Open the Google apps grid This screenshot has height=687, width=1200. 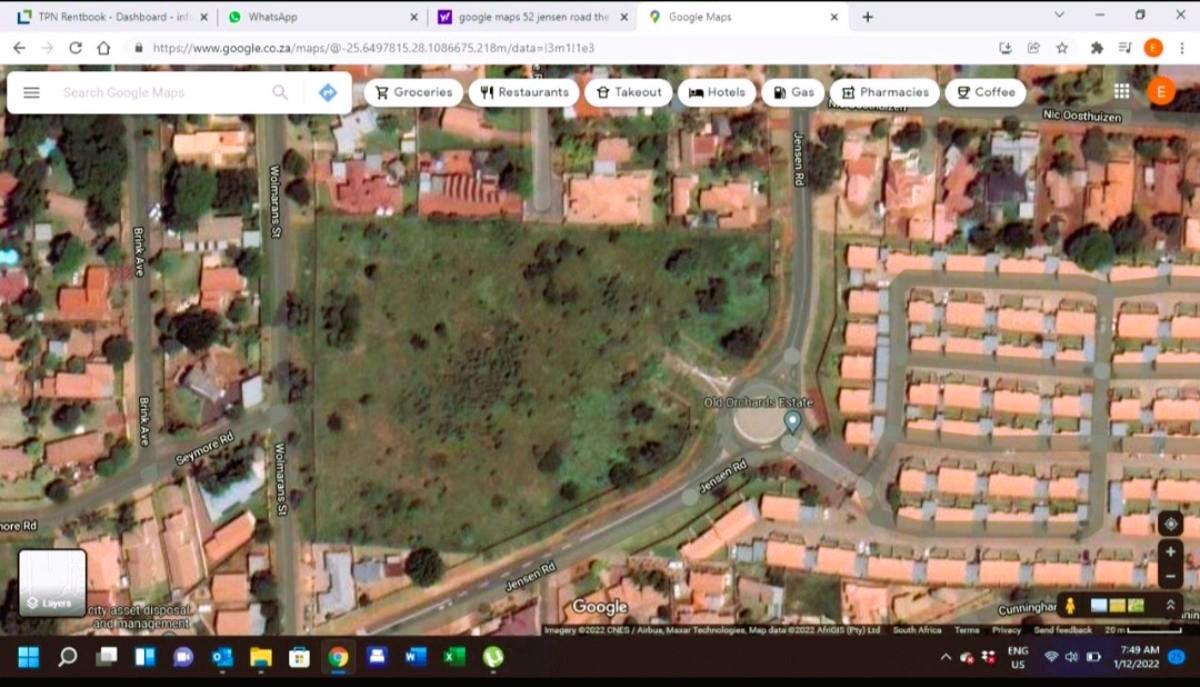click(1121, 91)
